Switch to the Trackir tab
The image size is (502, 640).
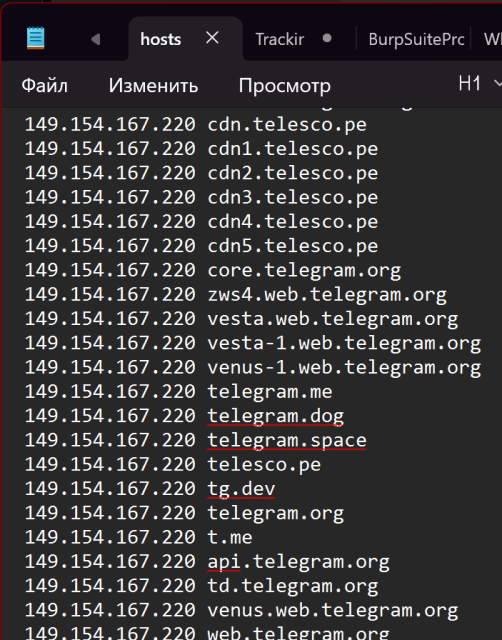pos(280,39)
